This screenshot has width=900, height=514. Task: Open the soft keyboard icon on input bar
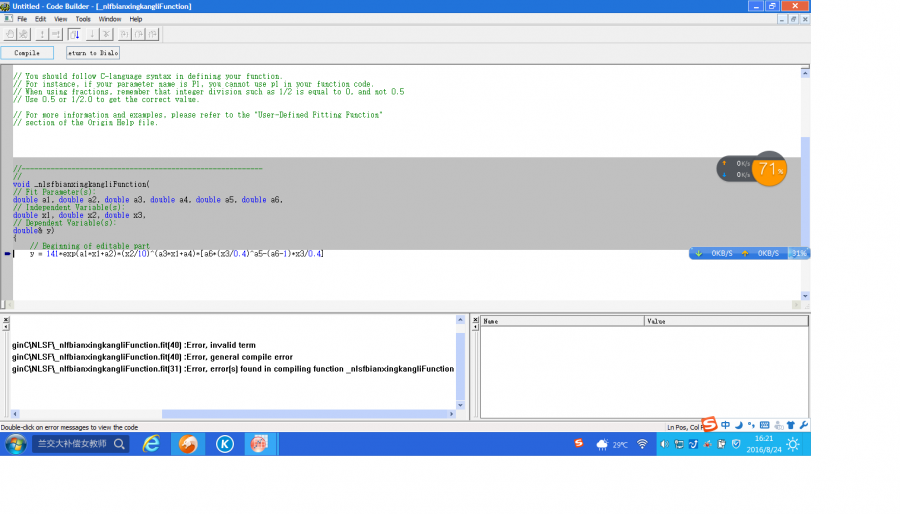coord(765,425)
